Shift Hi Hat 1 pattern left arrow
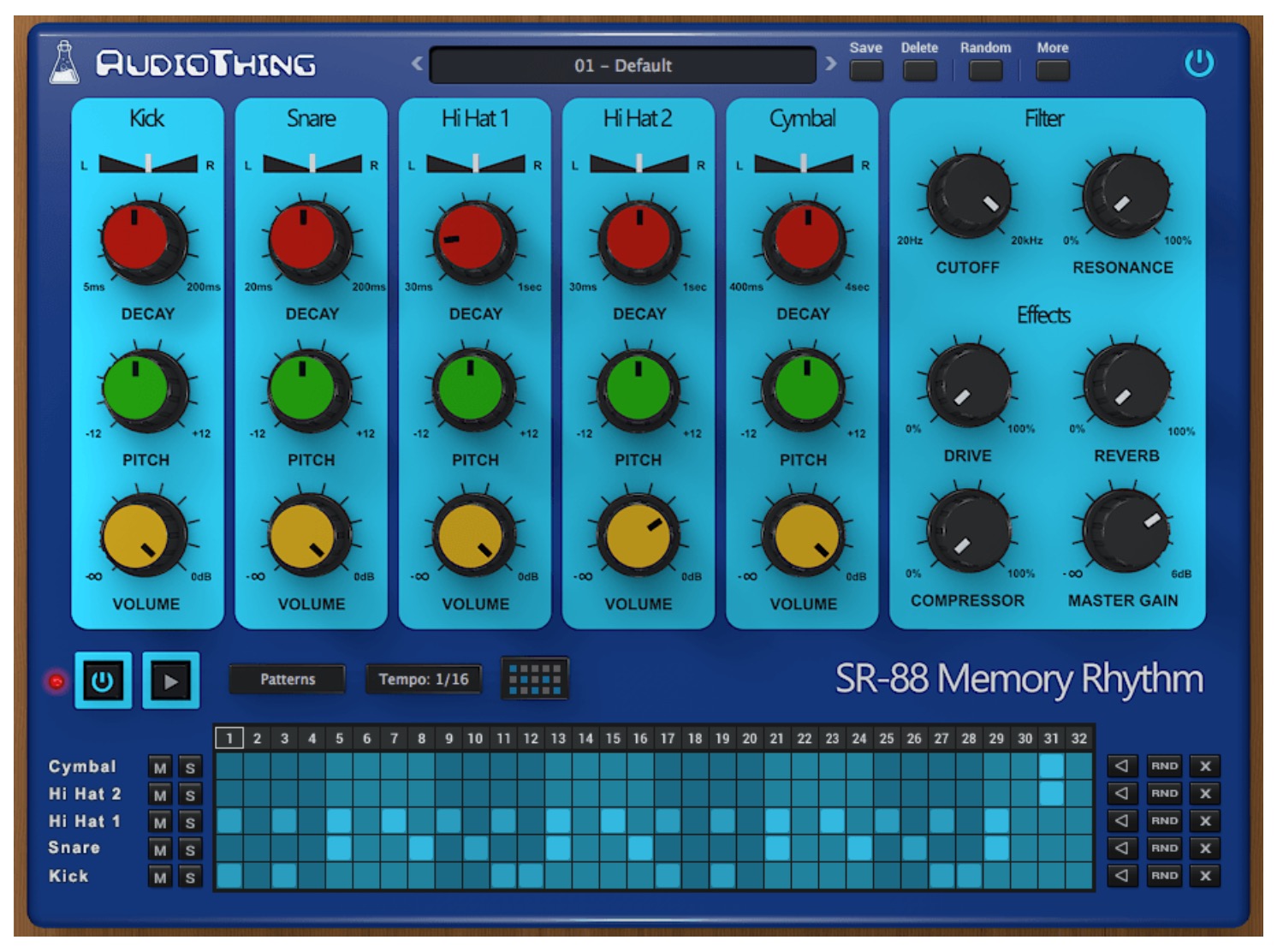This screenshot has height=952, width=1277. [x=1122, y=821]
